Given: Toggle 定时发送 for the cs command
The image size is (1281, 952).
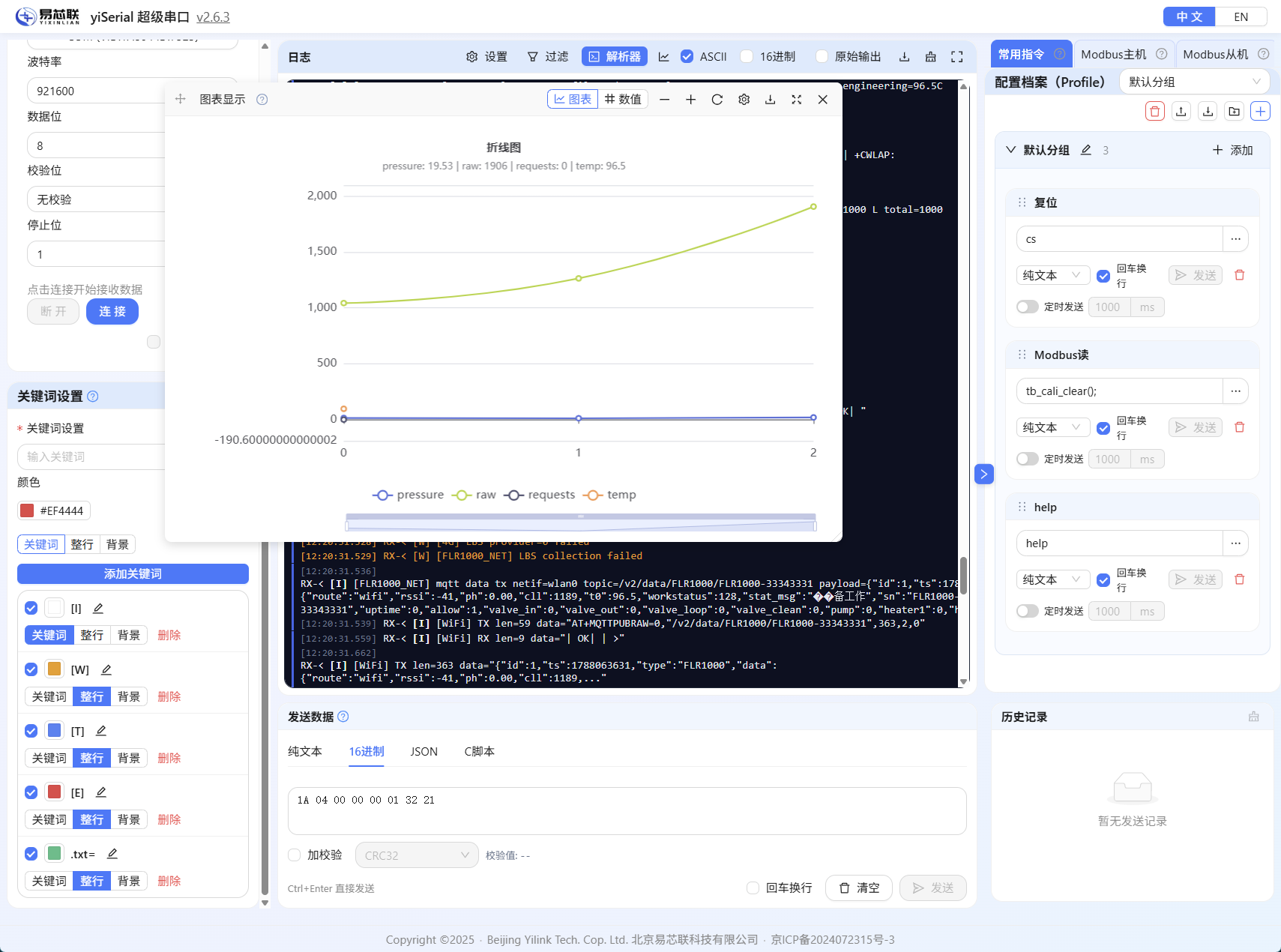Looking at the screenshot, I should click(x=1027, y=307).
